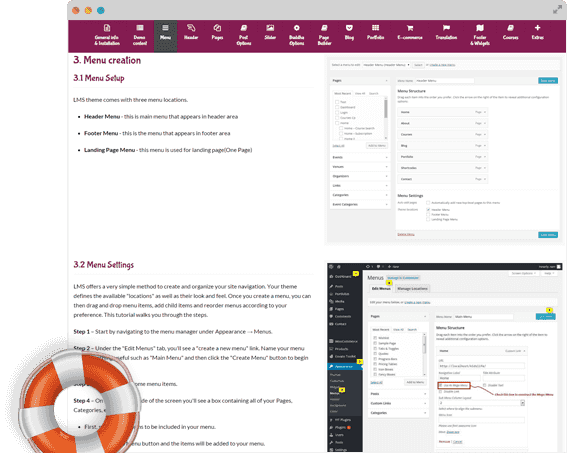Screen dimensions: 567x453
Task: Go to the Blog section in navbar
Action: tap(349, 32)
